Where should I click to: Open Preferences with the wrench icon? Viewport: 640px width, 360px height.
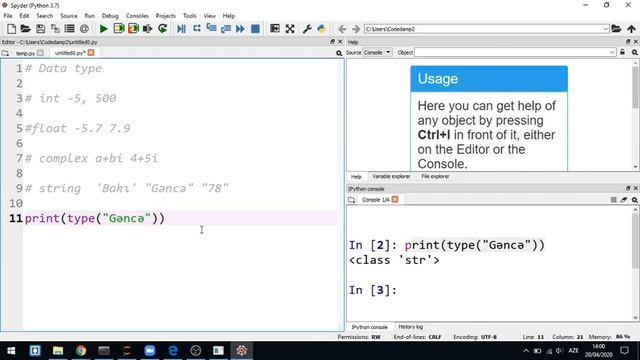307,29
